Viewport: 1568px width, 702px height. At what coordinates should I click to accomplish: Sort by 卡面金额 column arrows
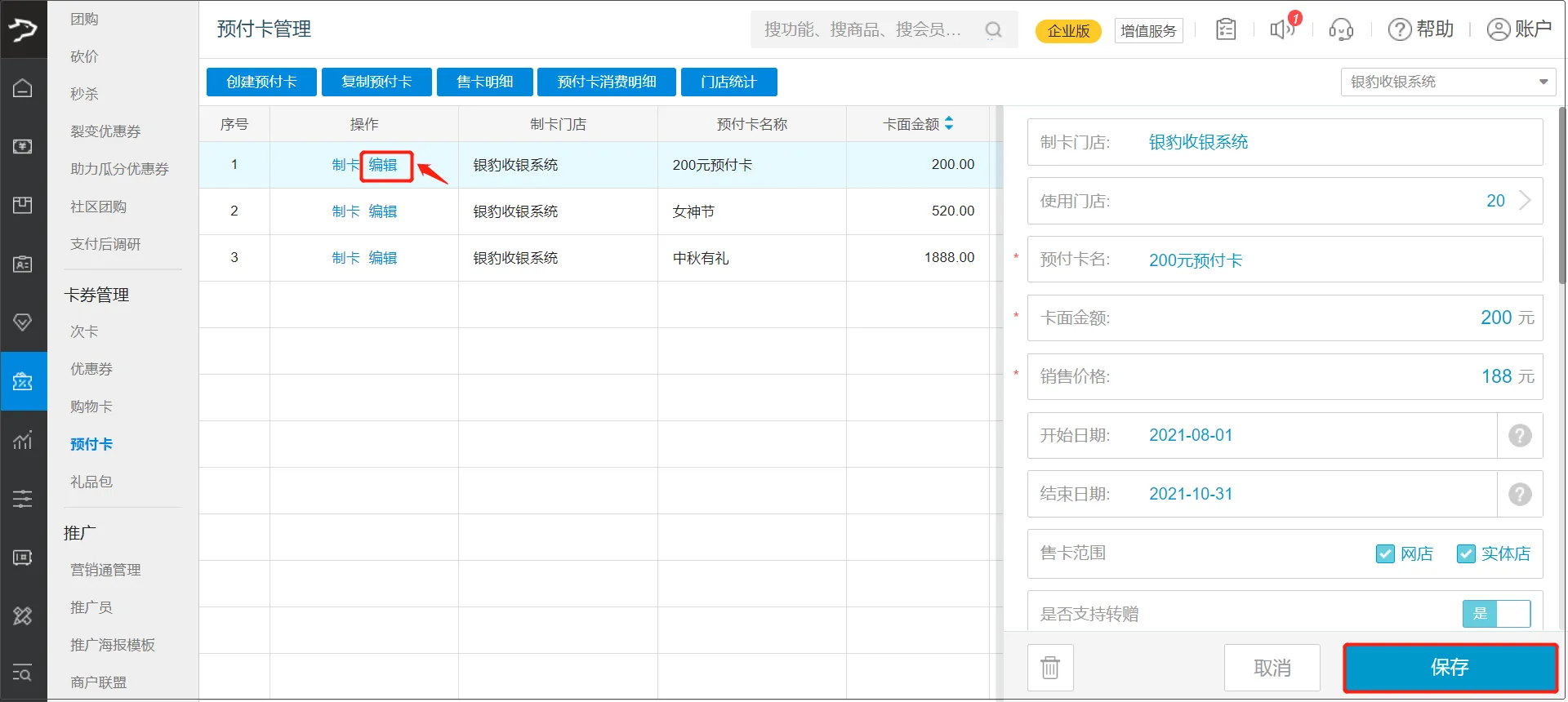pyautogui.click(x=949, y=124)
